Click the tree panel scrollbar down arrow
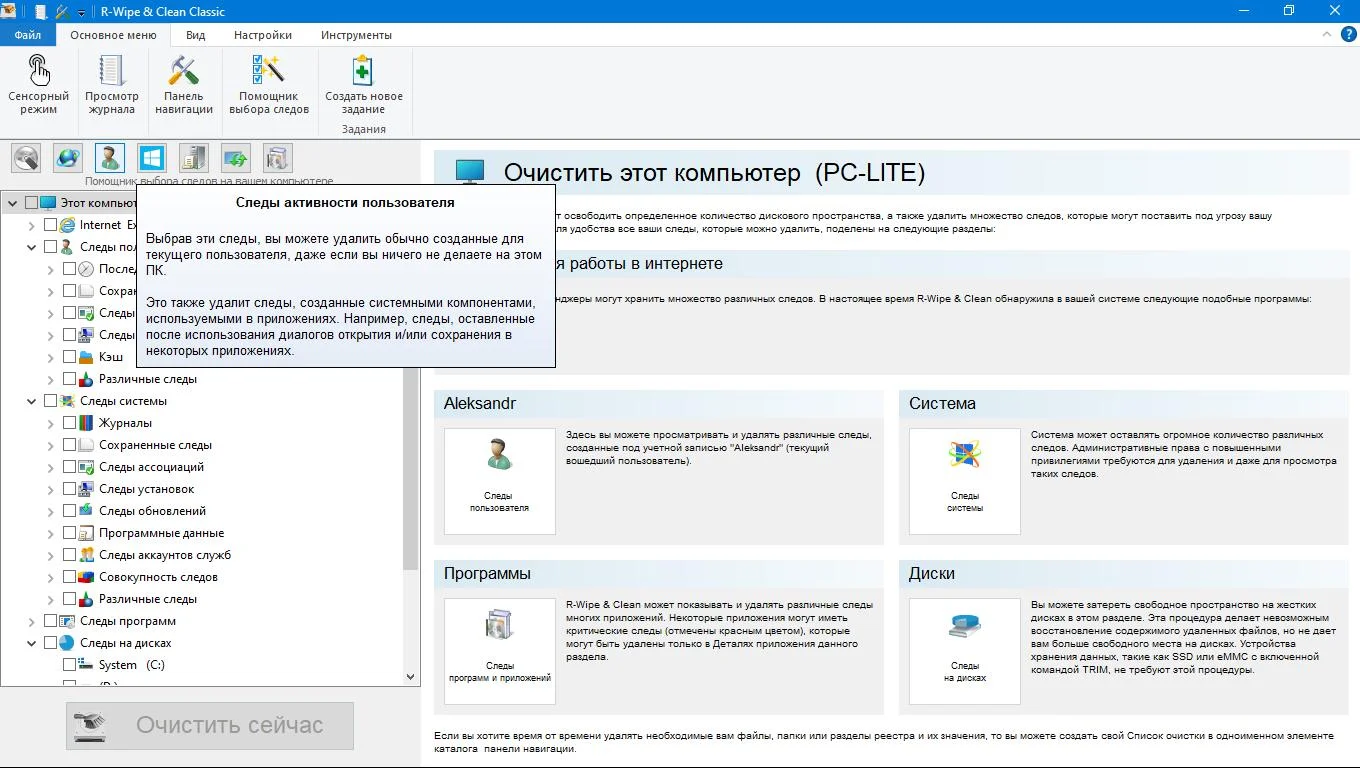 410,677
